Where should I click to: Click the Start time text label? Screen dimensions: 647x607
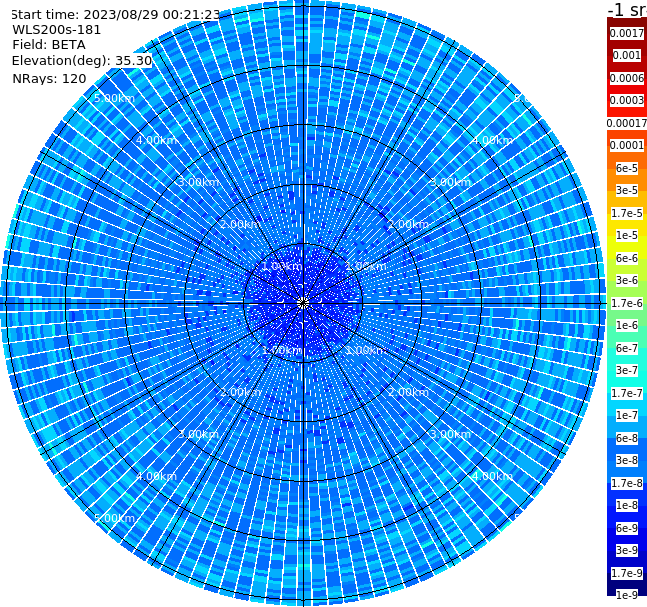point(116,15)
